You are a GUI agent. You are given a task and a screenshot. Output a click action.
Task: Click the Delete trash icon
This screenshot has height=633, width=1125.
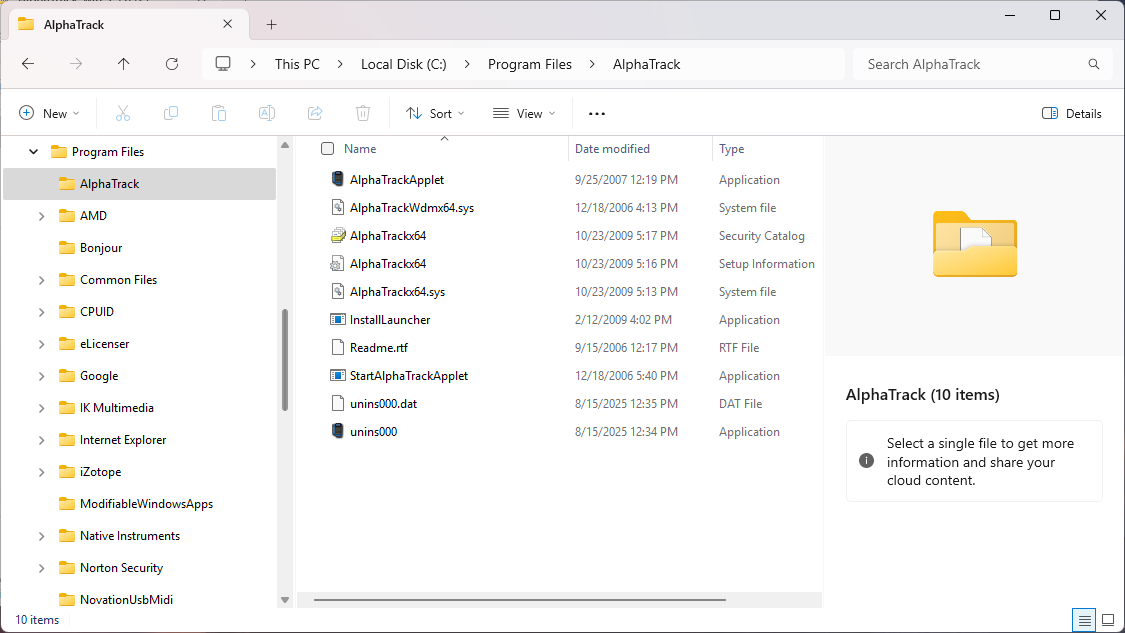point(363,114)
